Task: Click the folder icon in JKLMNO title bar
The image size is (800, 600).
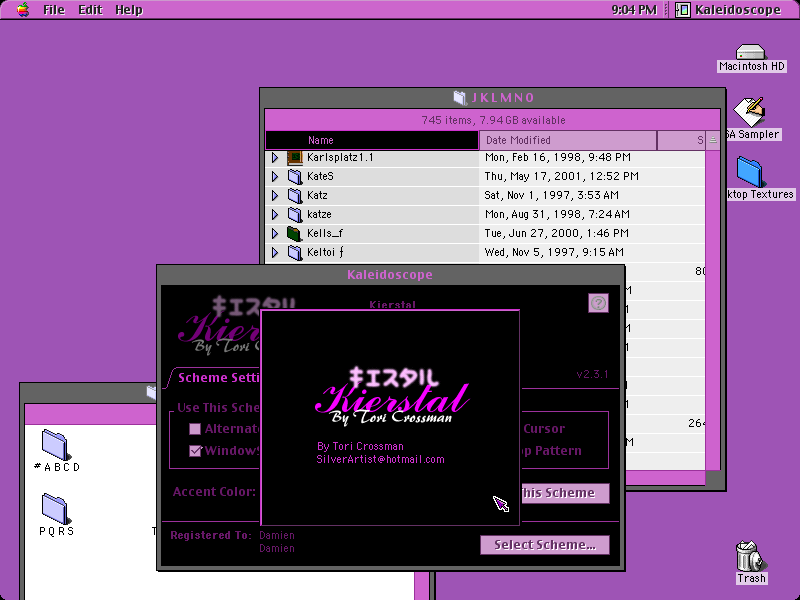Action: (460, 97)
